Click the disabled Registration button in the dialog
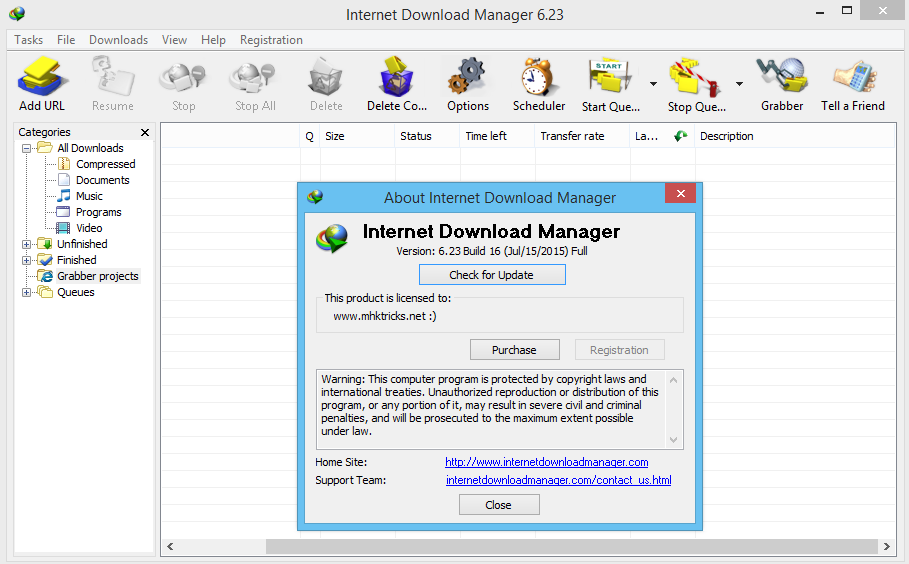 [x=619, y=350]
